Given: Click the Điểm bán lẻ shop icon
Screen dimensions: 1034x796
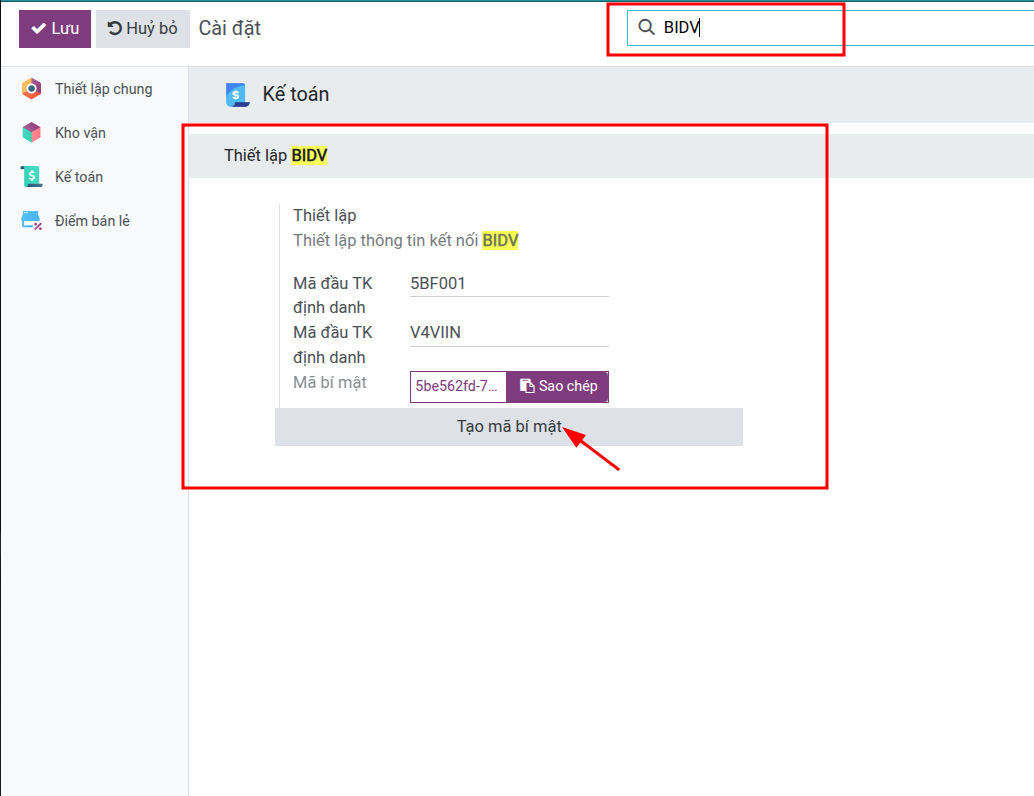Looking at the screenshot, I should click(32, 221).
